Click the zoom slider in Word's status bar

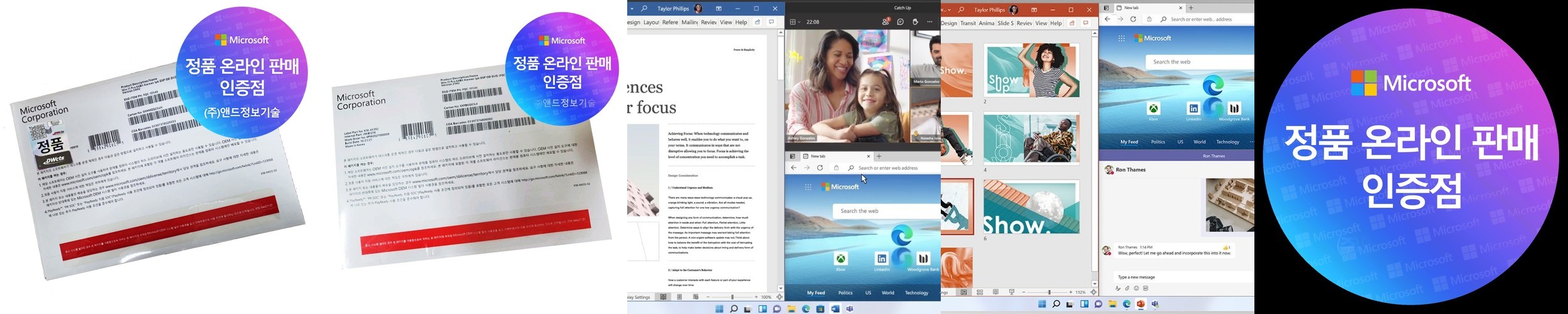point(732,297)
